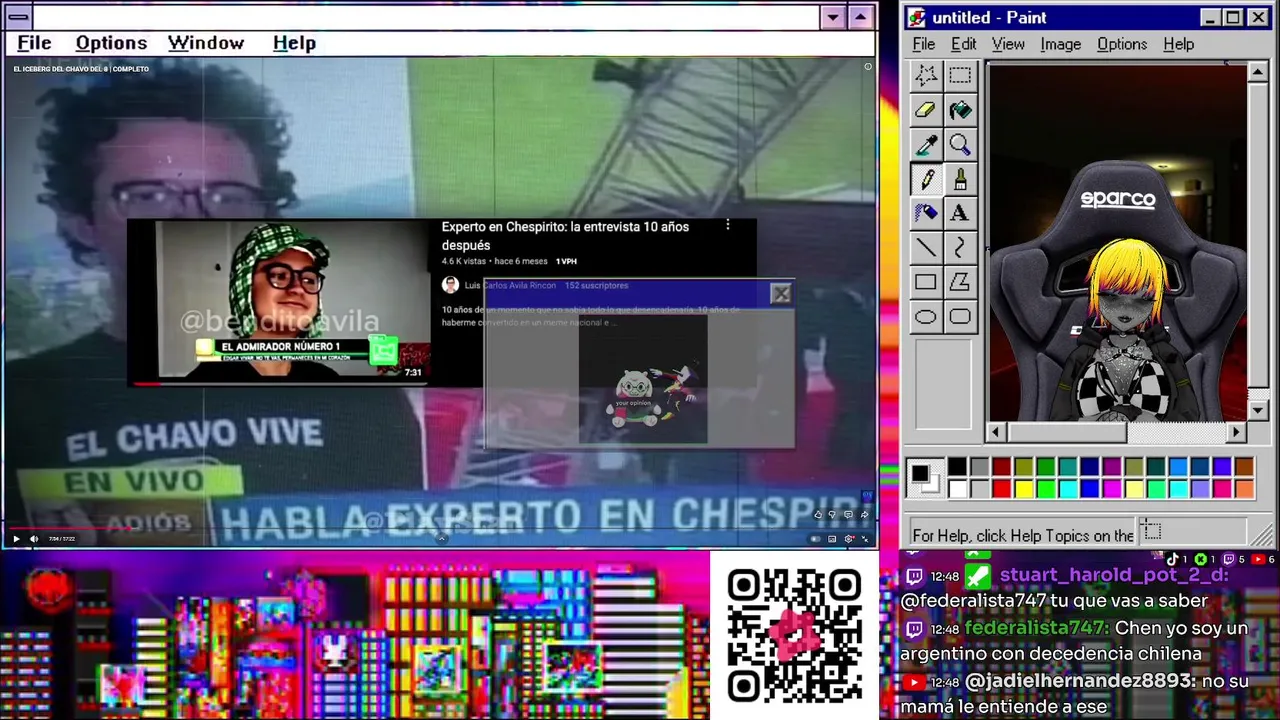
Task: Click El Admirador Número 1 video thumbnail
Action: pos(293,300)
